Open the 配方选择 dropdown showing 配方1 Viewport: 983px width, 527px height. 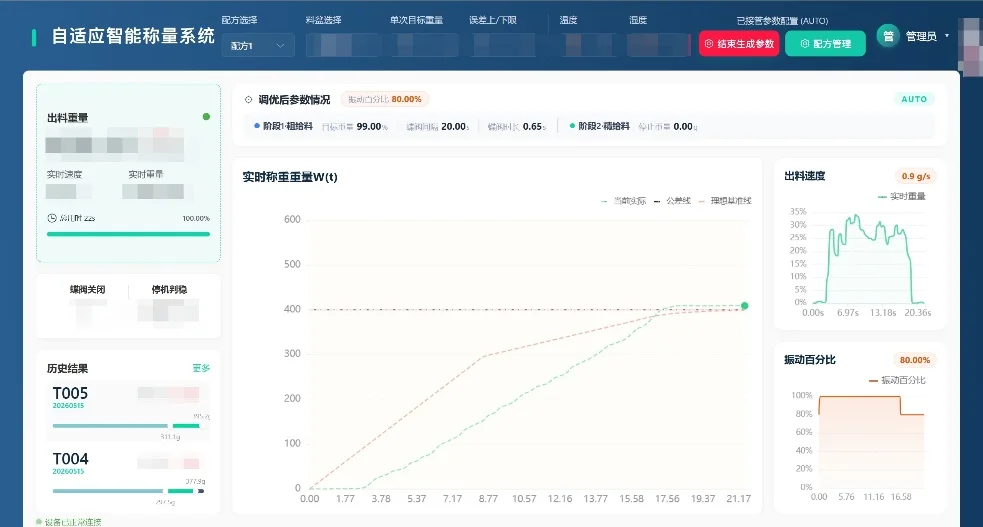(258, 45)
